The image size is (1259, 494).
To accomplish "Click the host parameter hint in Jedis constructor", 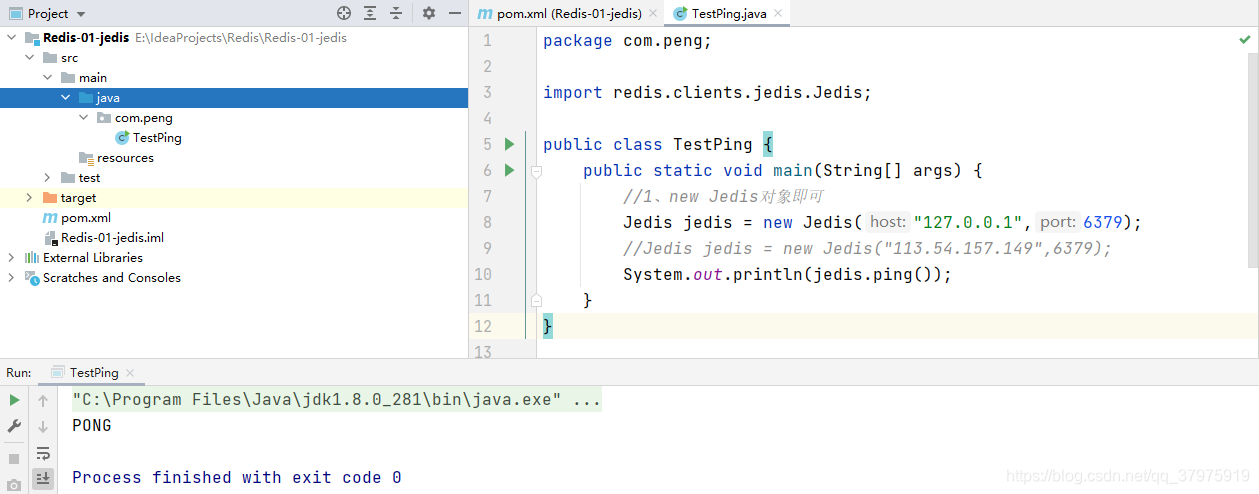I will 888,222.
